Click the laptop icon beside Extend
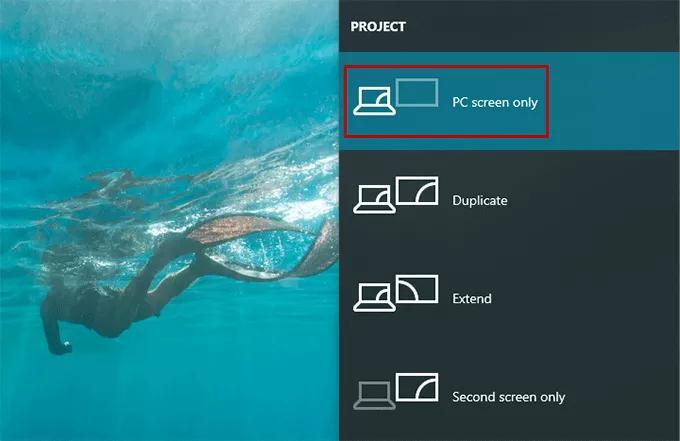The height and width of the screenshot is (441, 680). (374, 297)
